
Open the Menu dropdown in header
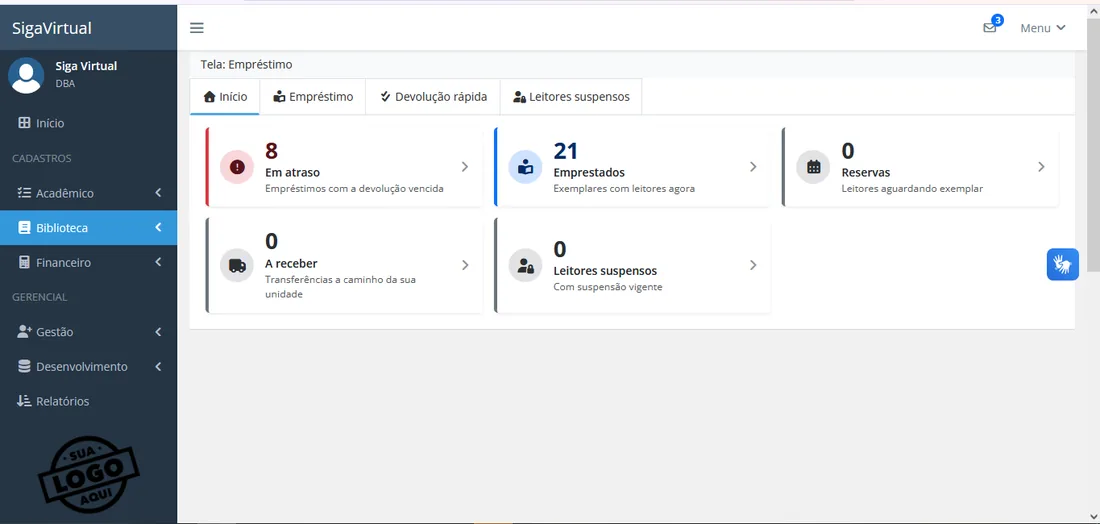(x=1042, y=28)
